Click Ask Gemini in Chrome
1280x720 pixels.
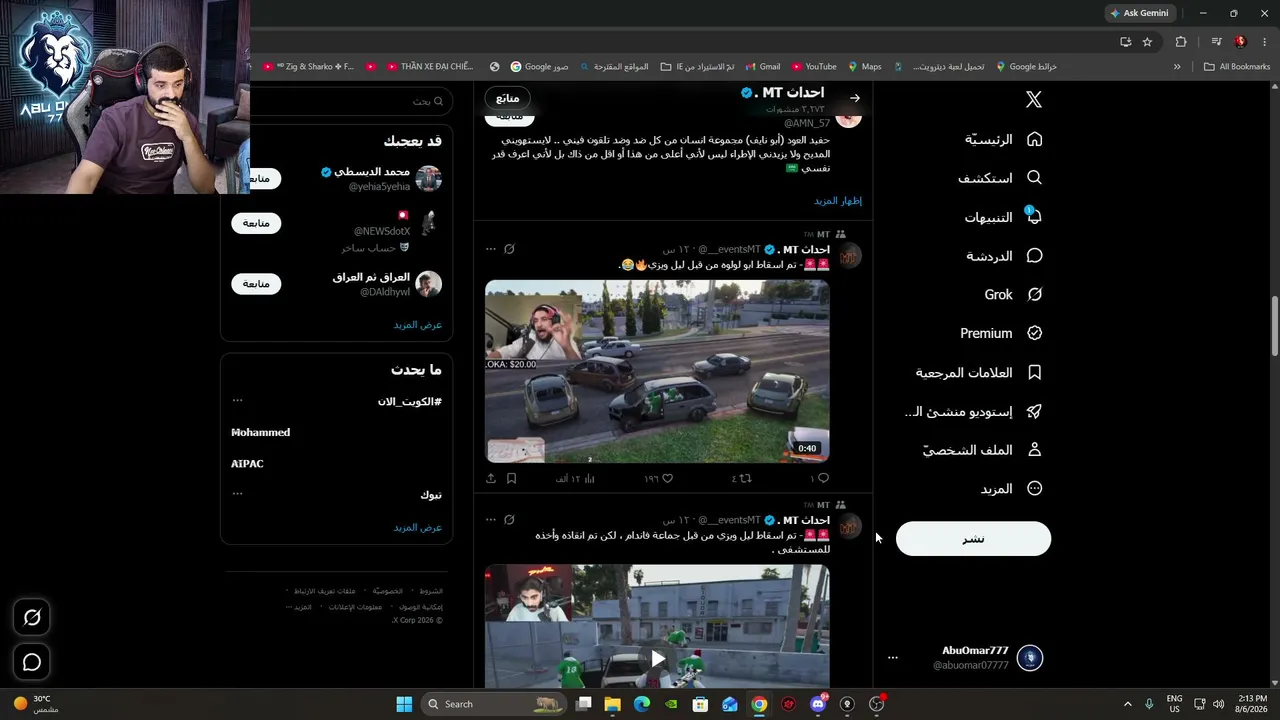1139,13
